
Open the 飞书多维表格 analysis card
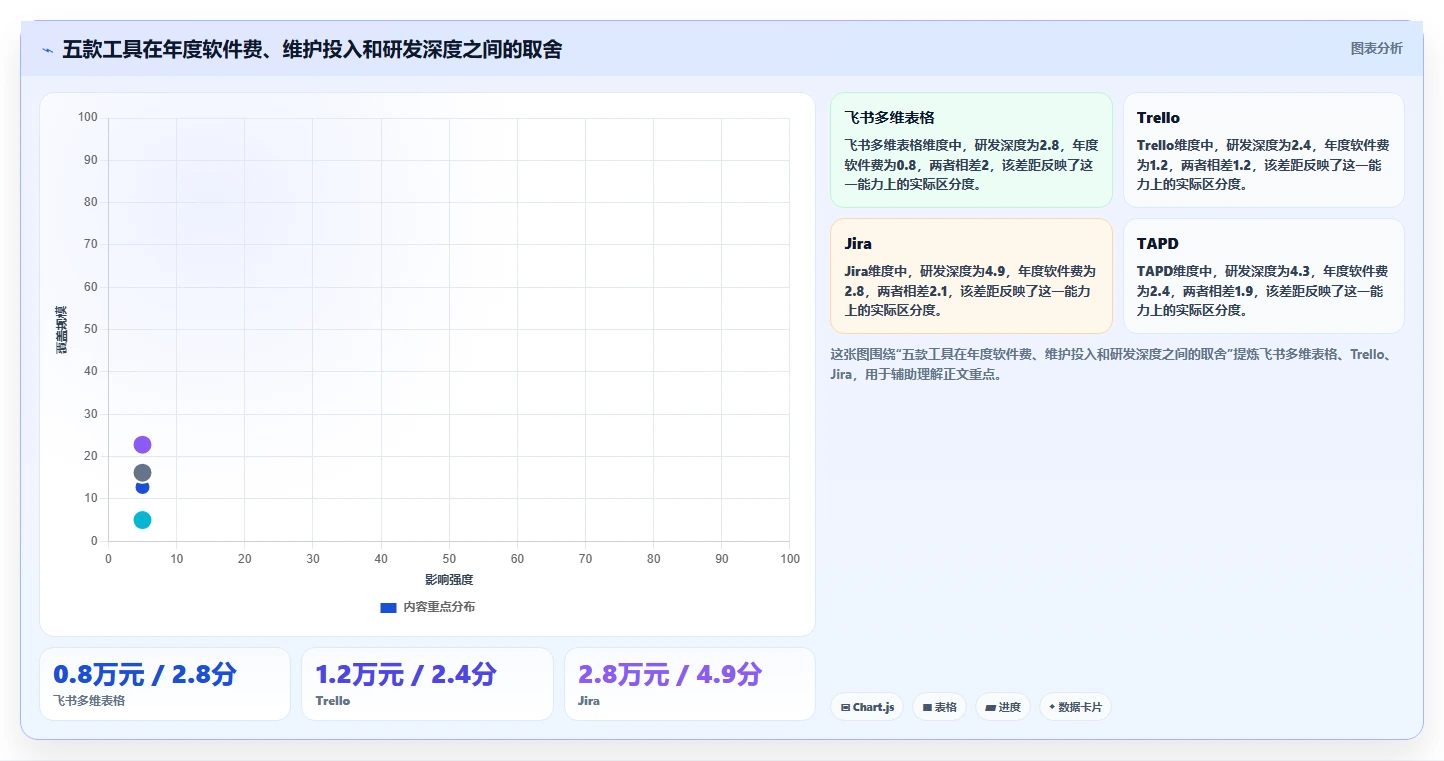[x=971, y=150]
